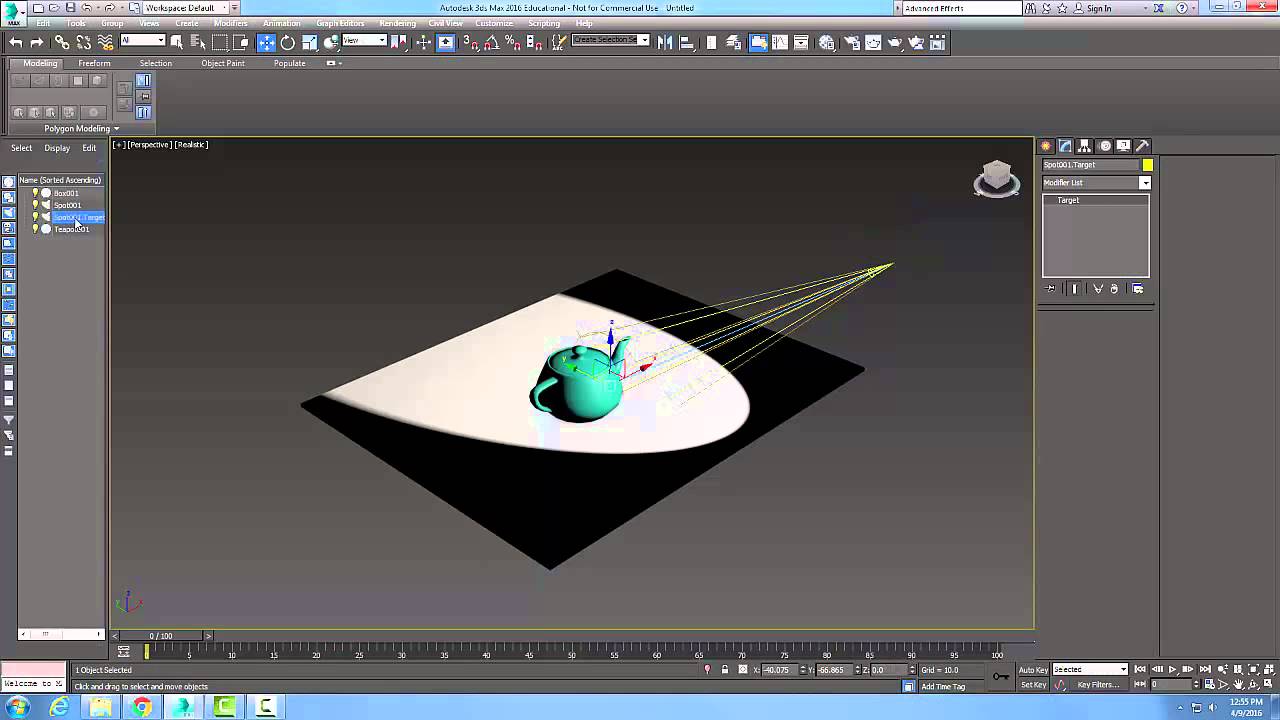Open scene explorer Display menu

57,148
